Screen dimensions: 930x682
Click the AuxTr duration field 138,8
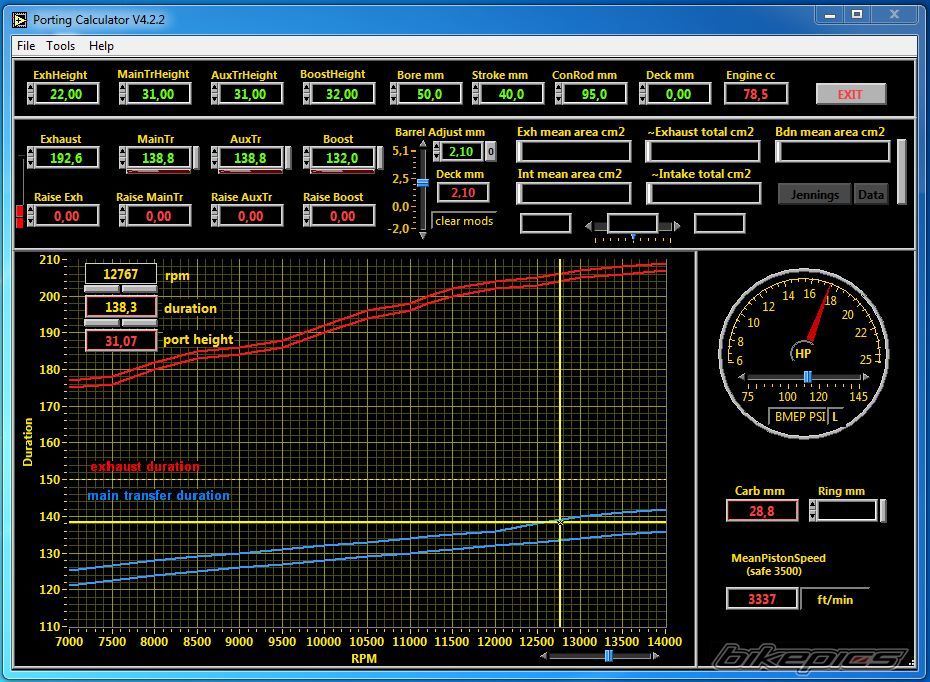[250, 158]
